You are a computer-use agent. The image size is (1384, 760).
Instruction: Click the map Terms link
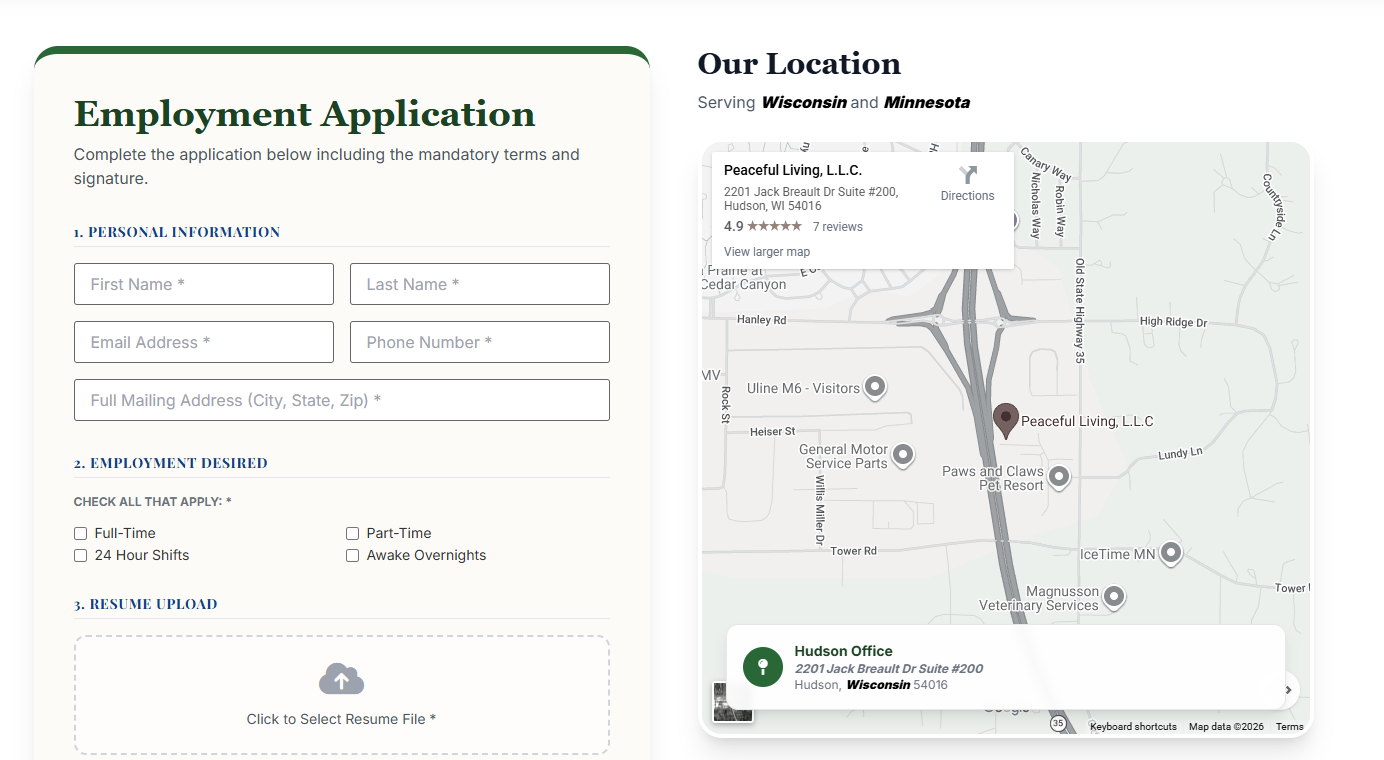coord(1289,727)
